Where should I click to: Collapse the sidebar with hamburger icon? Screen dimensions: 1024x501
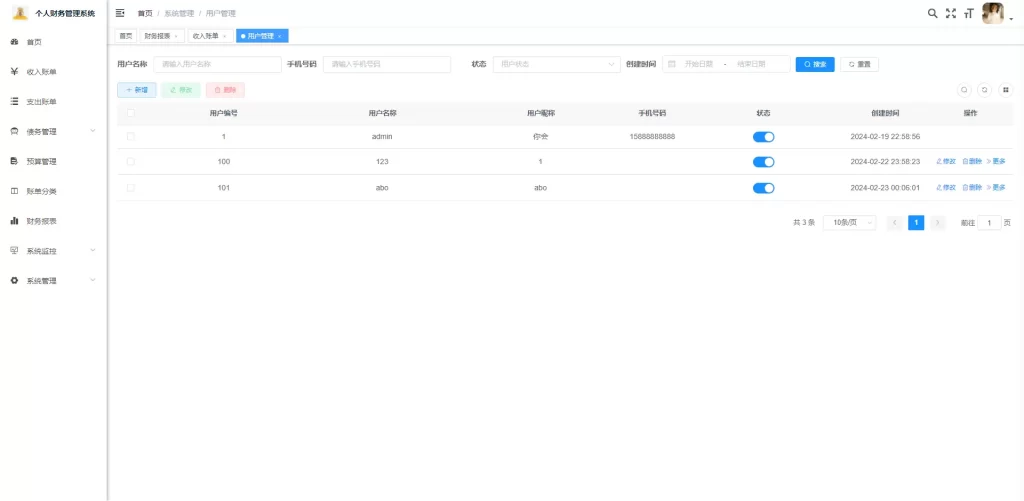click(120, 13)
